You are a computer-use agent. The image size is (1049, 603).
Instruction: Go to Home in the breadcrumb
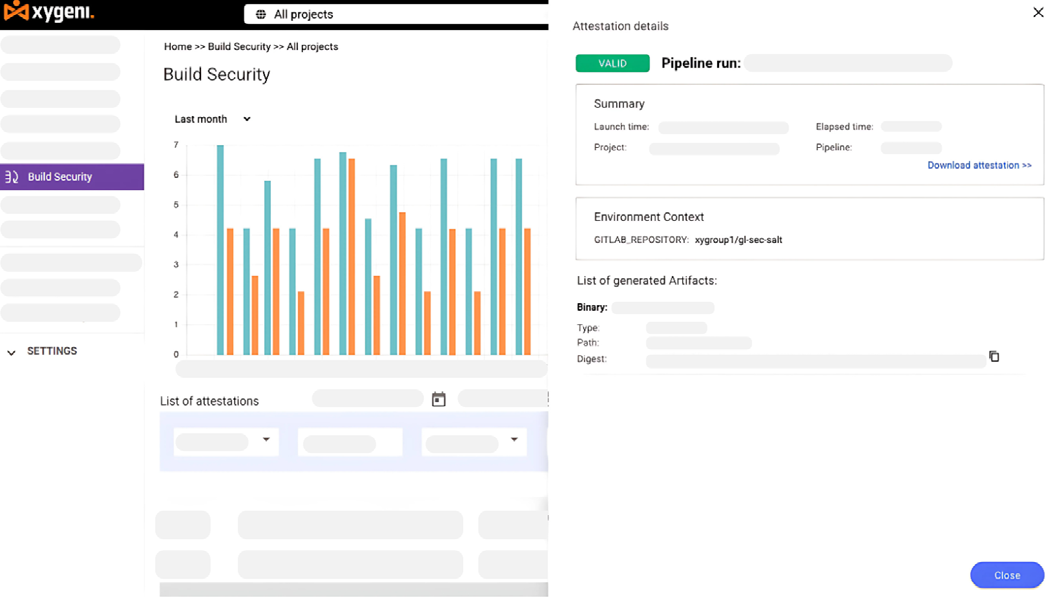(x=178, y=47)
